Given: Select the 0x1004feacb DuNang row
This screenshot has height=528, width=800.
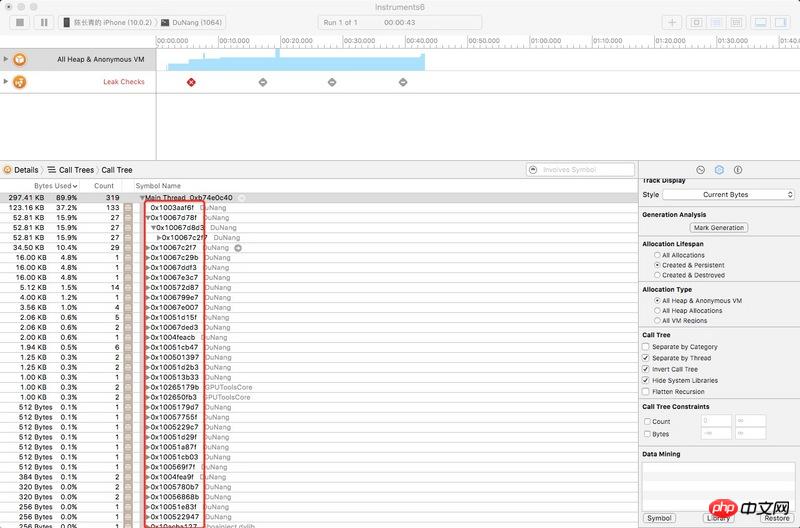Looking at the screenshot, I should pyautogui.click(x=319, y=337).
